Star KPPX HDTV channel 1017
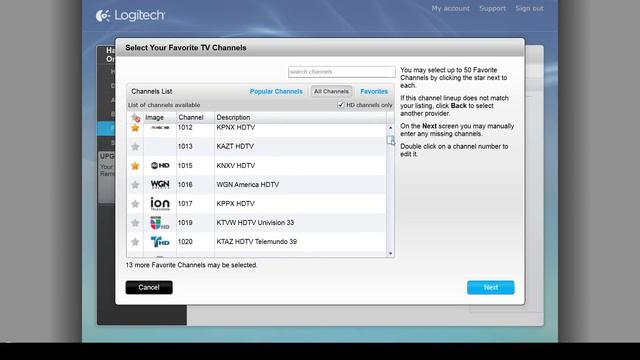Screen dimensions: 640x360 (x=135, y=204)
